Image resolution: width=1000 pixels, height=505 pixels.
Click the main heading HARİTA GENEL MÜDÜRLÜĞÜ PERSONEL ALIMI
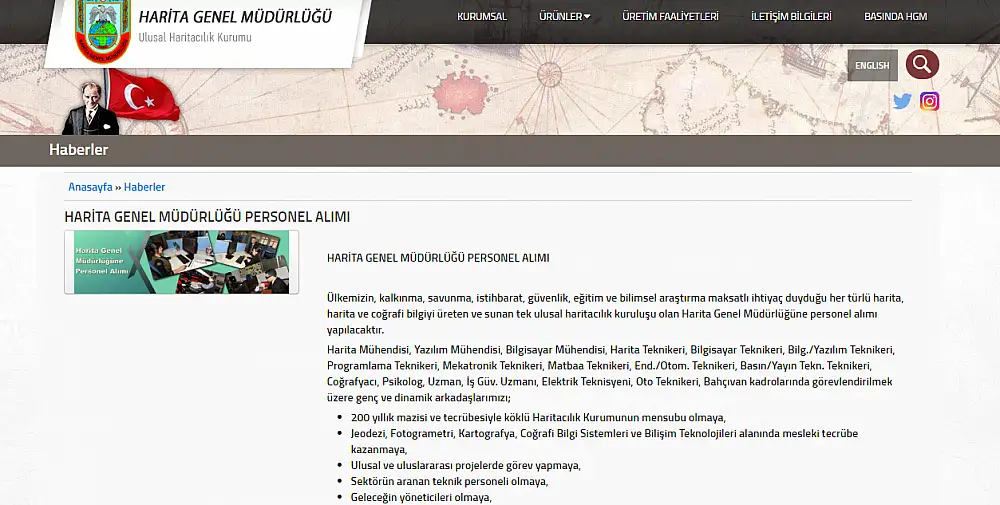point(207,217)
